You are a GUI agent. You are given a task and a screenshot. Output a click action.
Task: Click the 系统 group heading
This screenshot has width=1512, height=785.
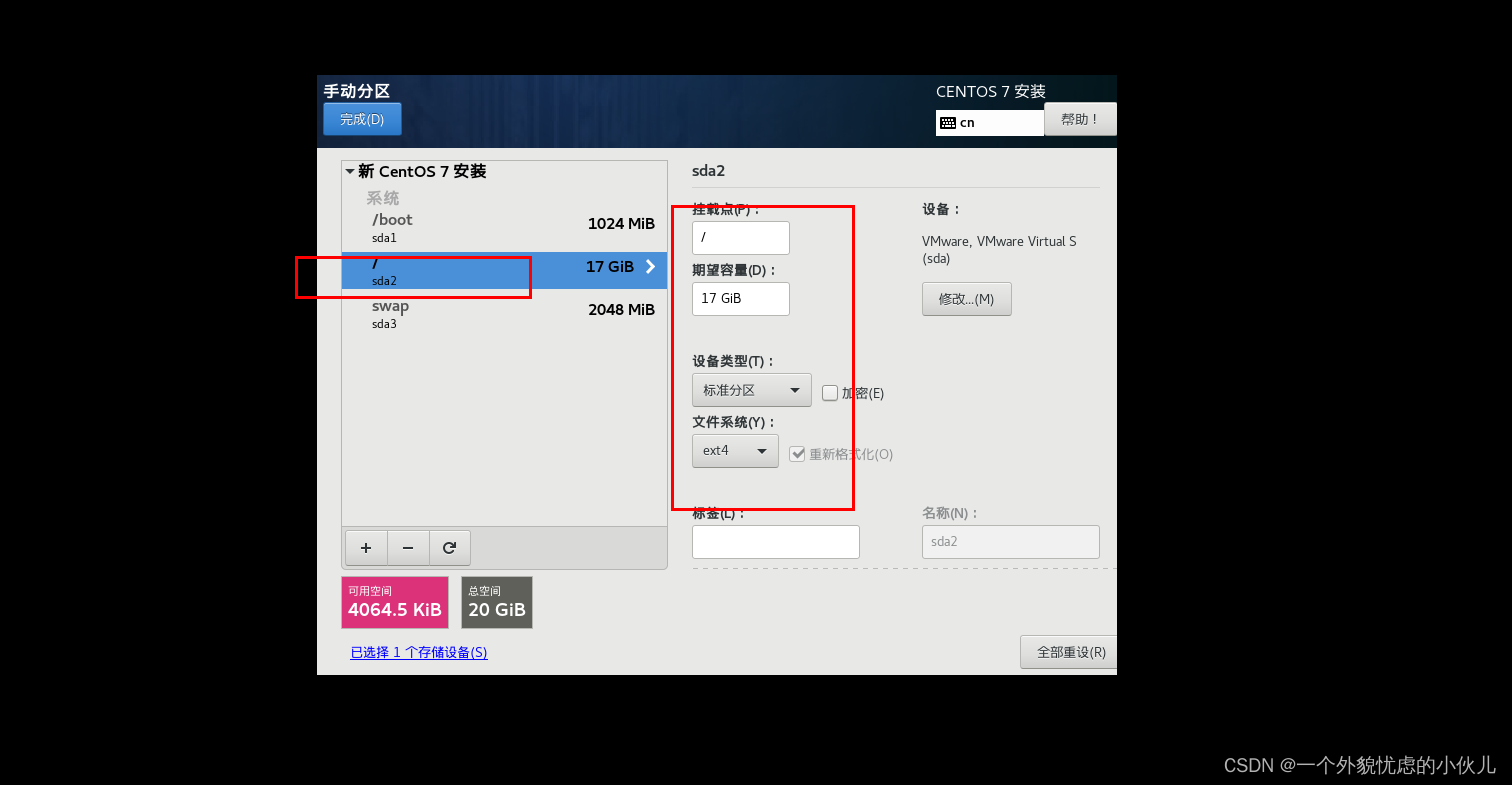tap(383, 198)
